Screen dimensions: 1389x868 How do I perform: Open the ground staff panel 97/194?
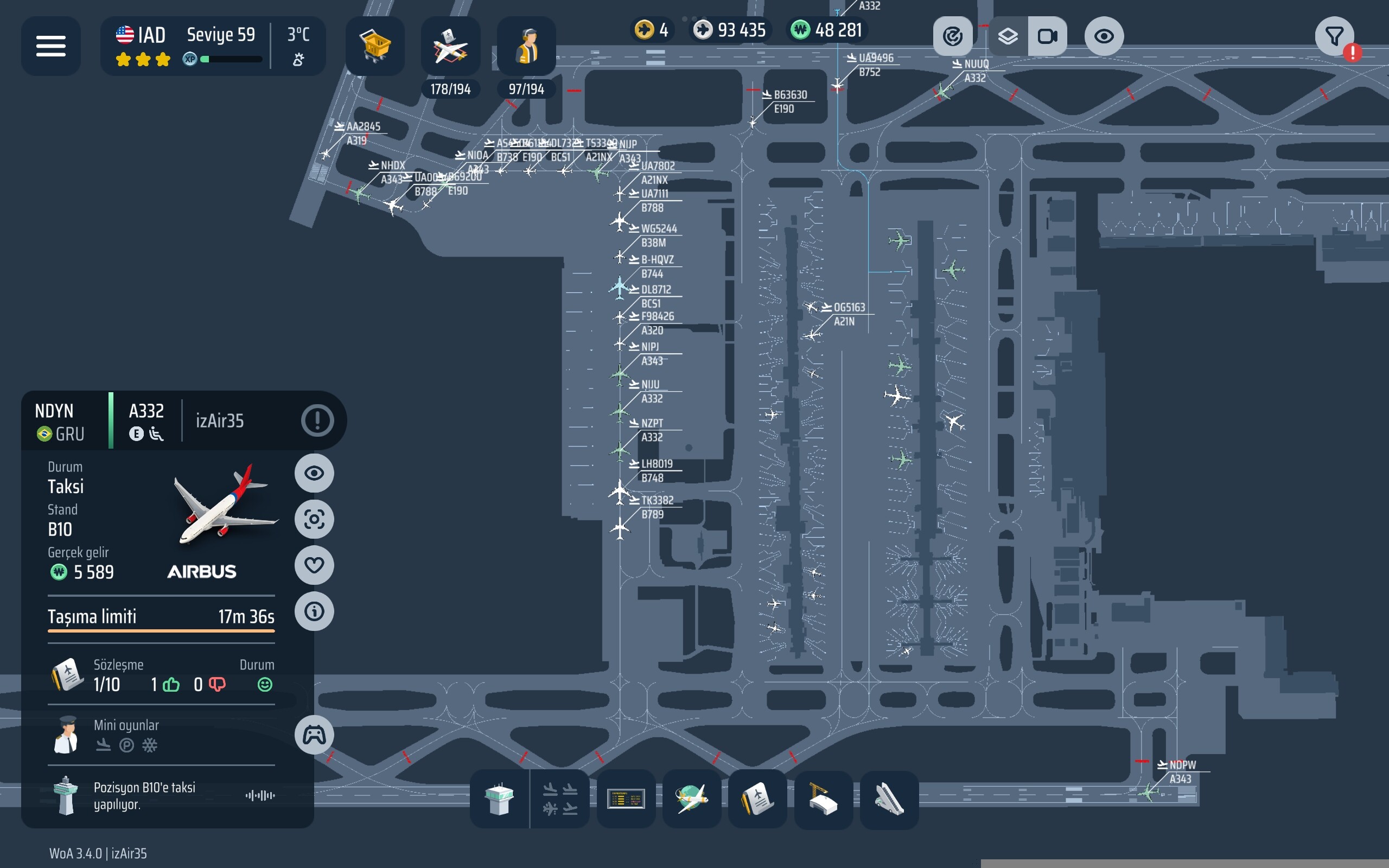click(526, 47)
